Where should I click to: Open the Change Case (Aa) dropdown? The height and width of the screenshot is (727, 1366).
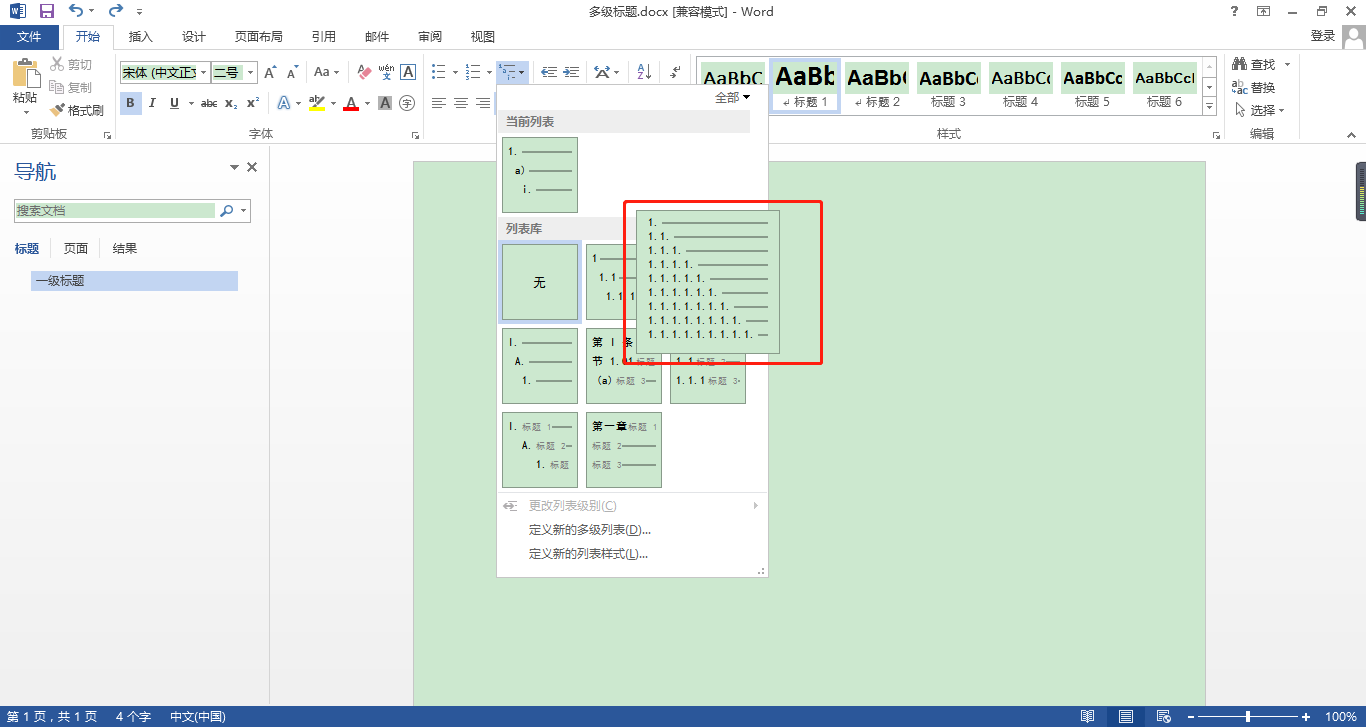326,72
